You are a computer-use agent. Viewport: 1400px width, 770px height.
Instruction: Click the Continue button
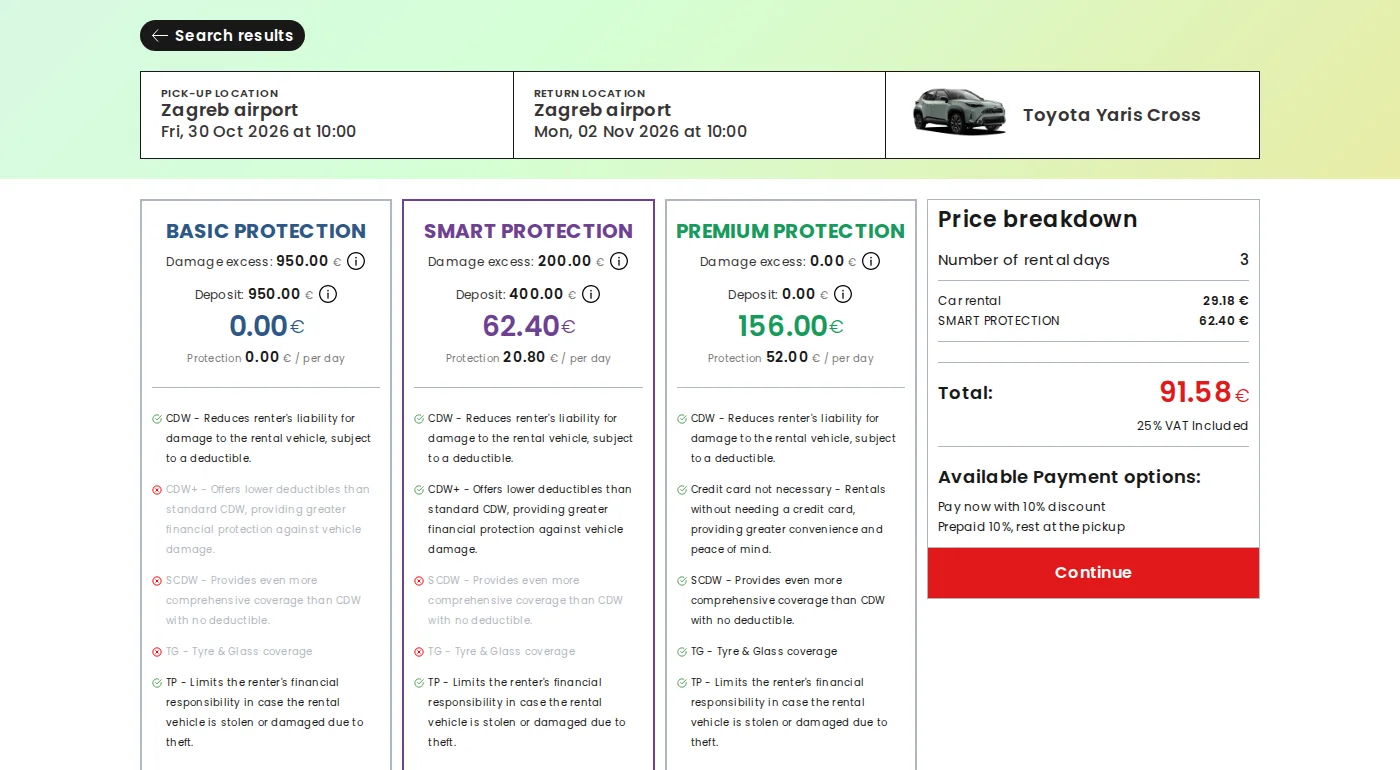tap(1093, 573)
